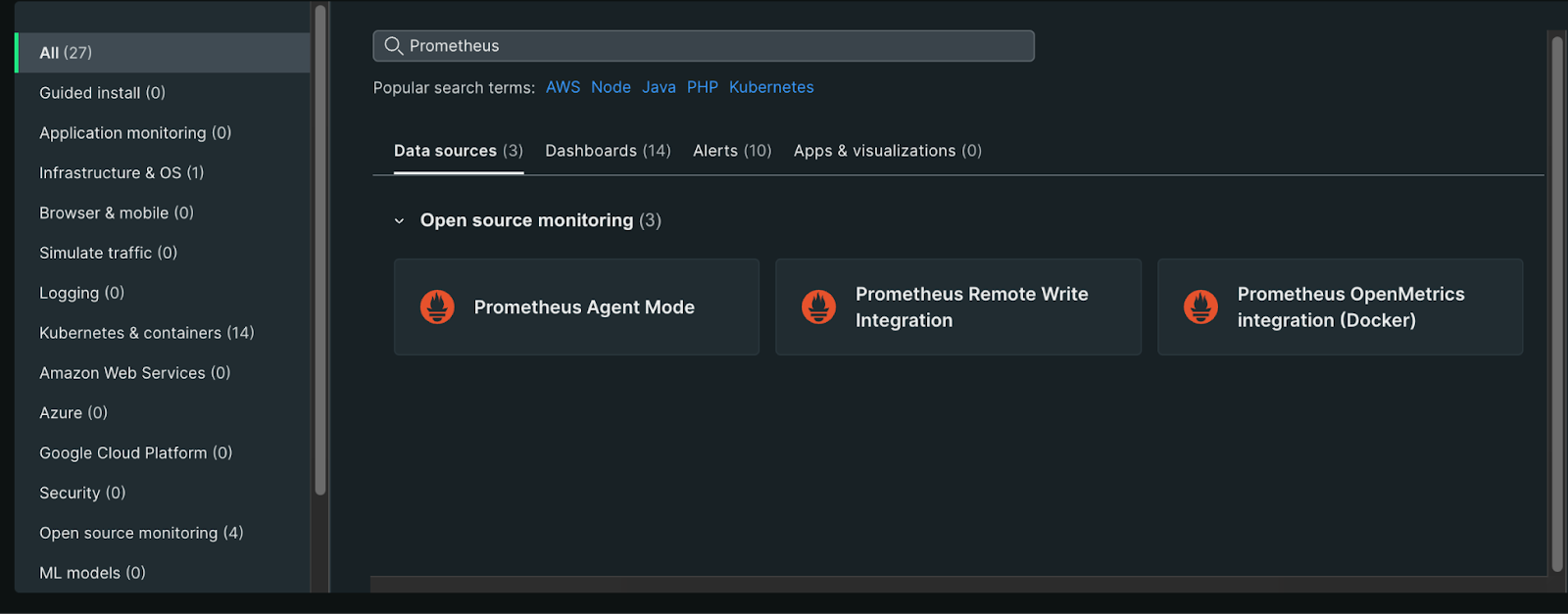Click the Prometheus Agent Mode flame icon

click(x=437, y=307)
